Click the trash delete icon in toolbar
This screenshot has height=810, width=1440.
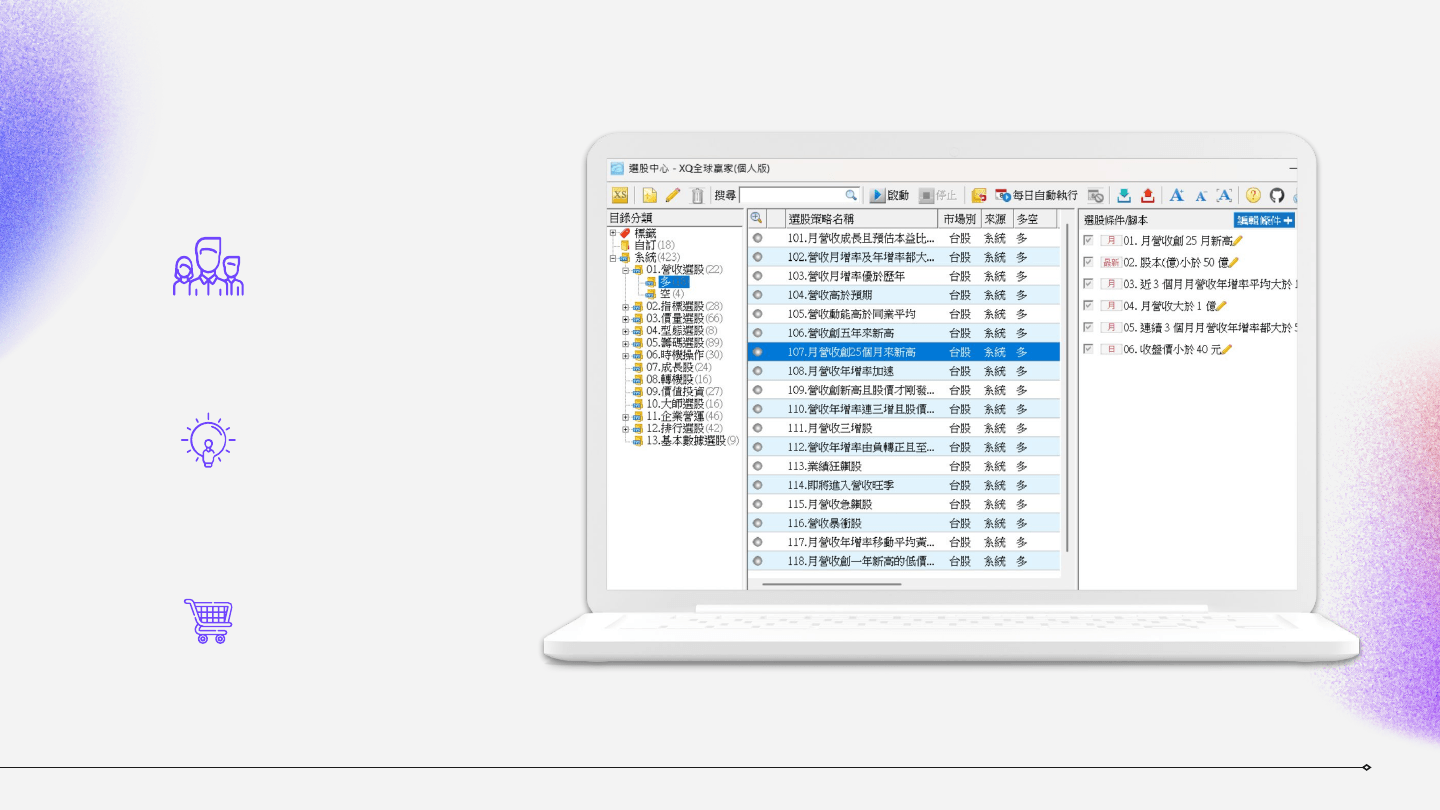(697, 195)
